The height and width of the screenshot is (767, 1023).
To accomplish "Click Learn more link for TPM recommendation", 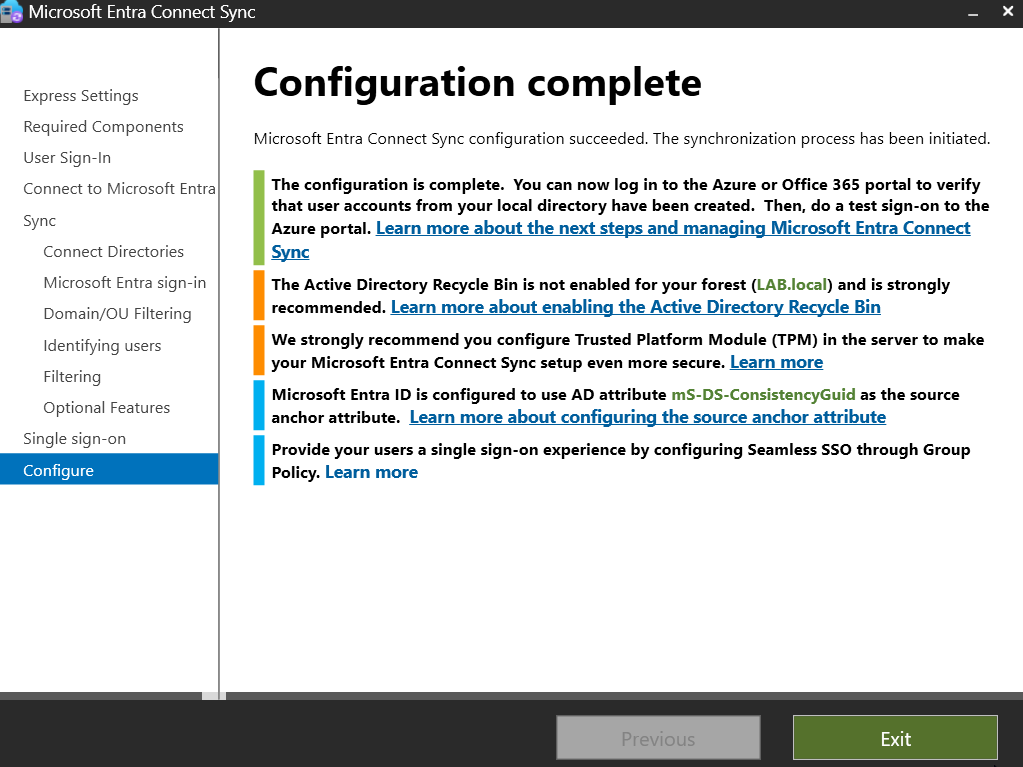I will (x=776, y=362).
